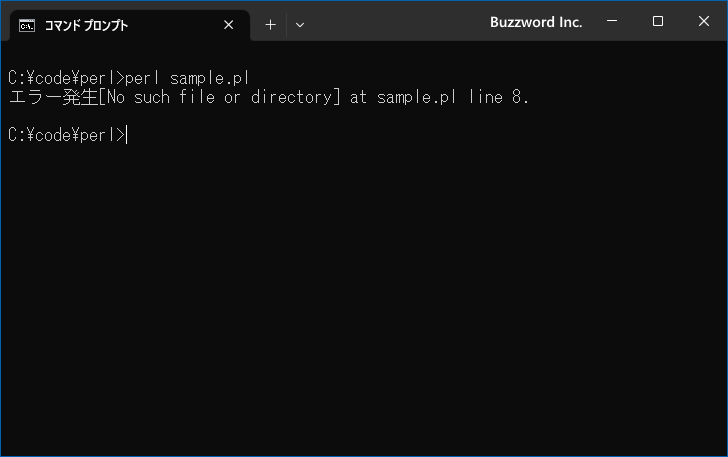The height and width of the screenshot is (457, 728).
Task: Expand the new tab profile dropdown chevron
Action: pyautogui.click(x=300, y=25)
